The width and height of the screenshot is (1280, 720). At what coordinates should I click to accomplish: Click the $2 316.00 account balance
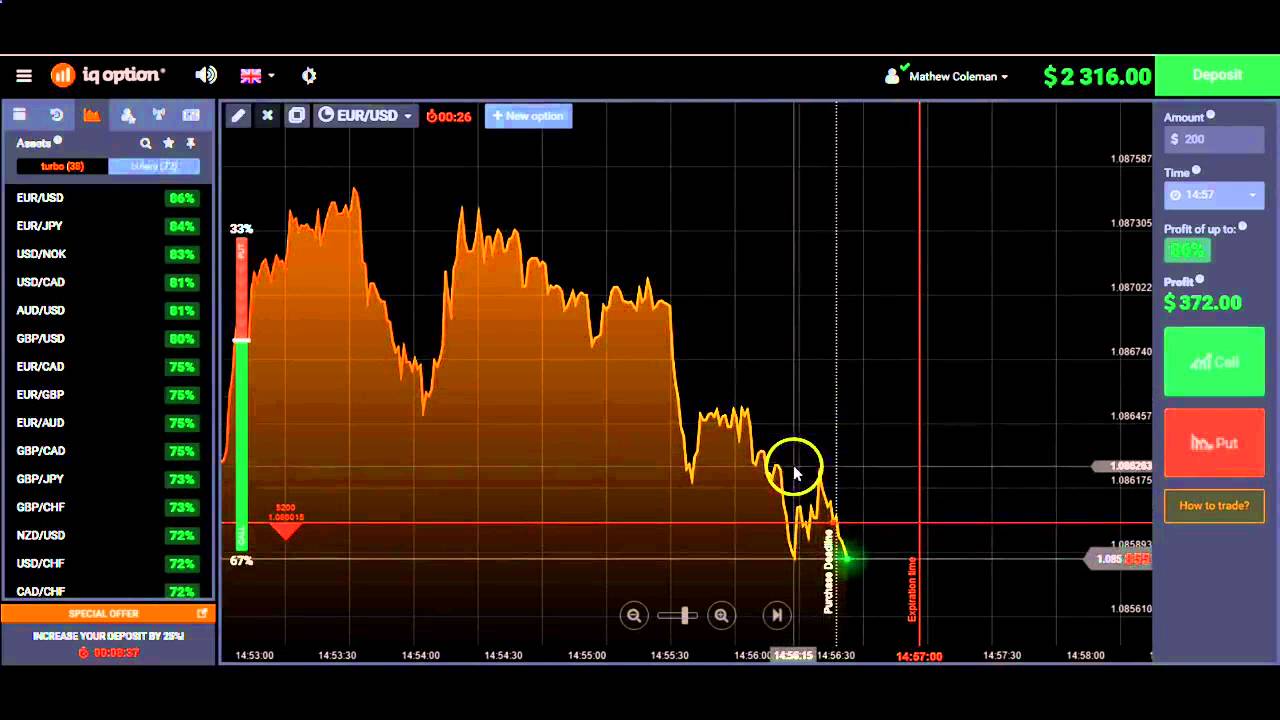coord(1097,76)
